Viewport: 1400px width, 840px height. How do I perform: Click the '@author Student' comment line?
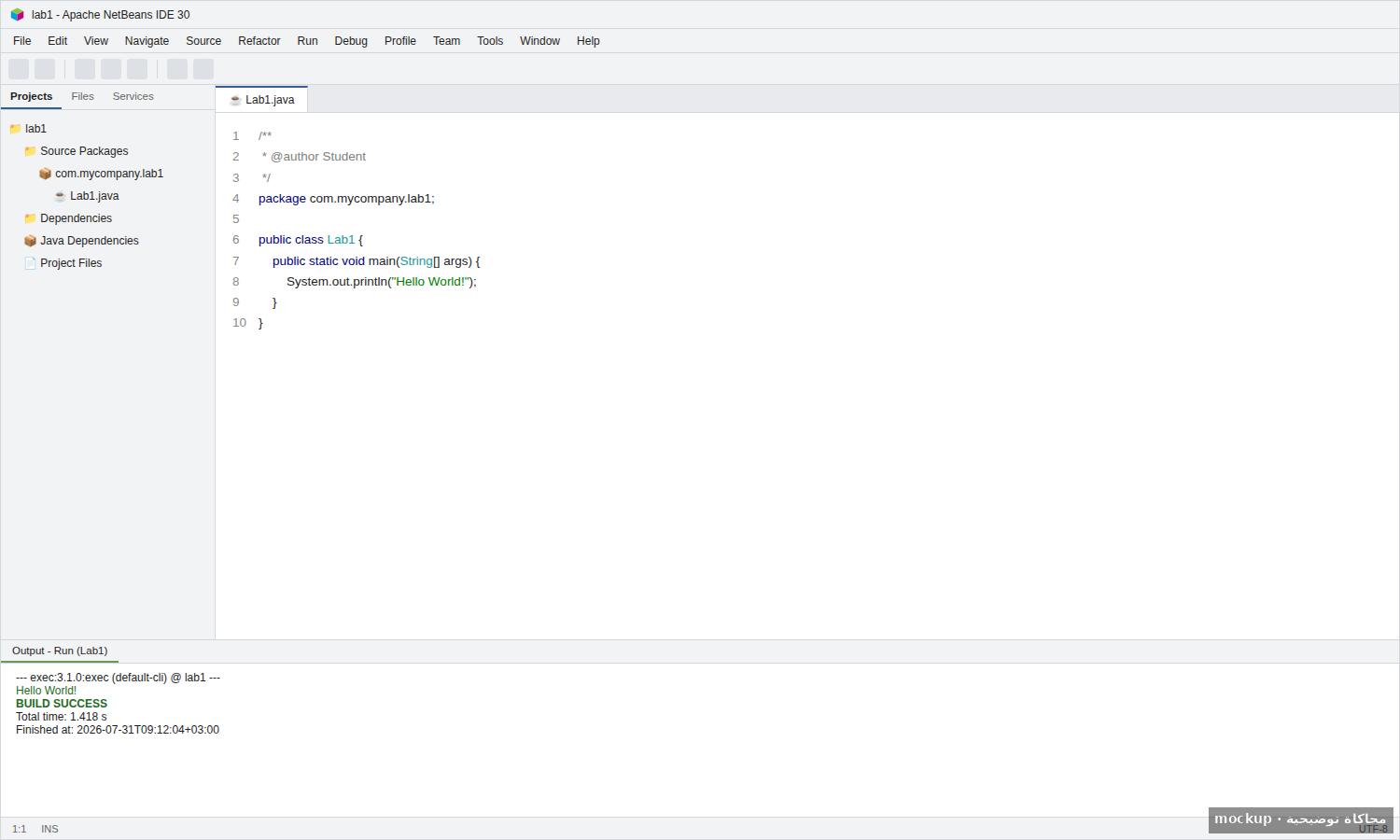tap(314, 157)
